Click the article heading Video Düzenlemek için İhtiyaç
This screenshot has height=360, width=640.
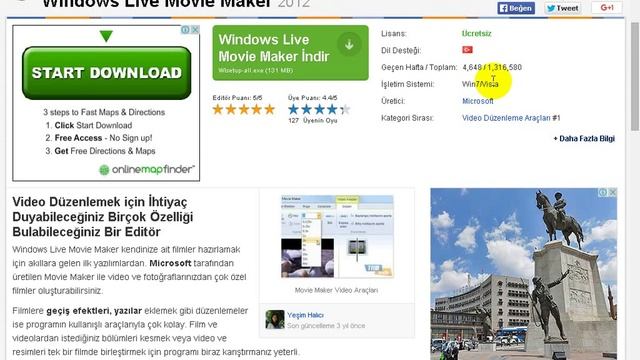(103, 217)
